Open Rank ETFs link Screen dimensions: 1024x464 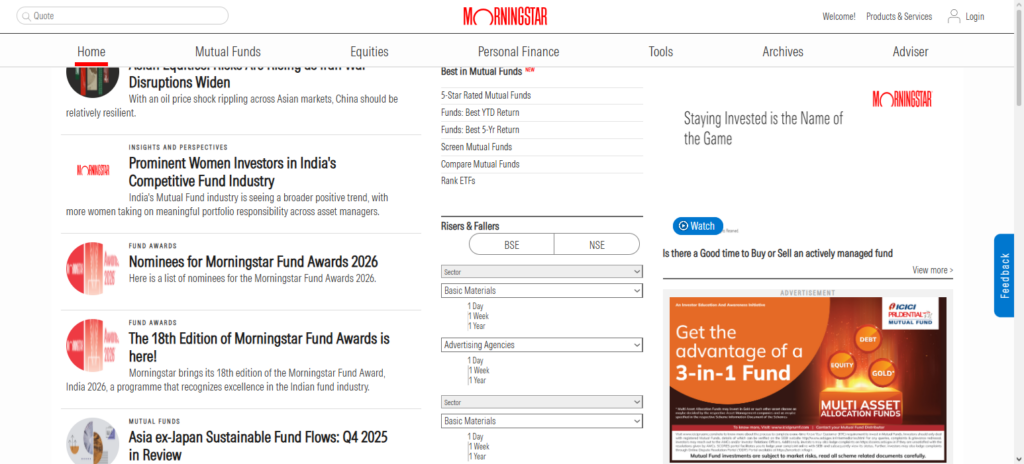[x=458, y=181]
